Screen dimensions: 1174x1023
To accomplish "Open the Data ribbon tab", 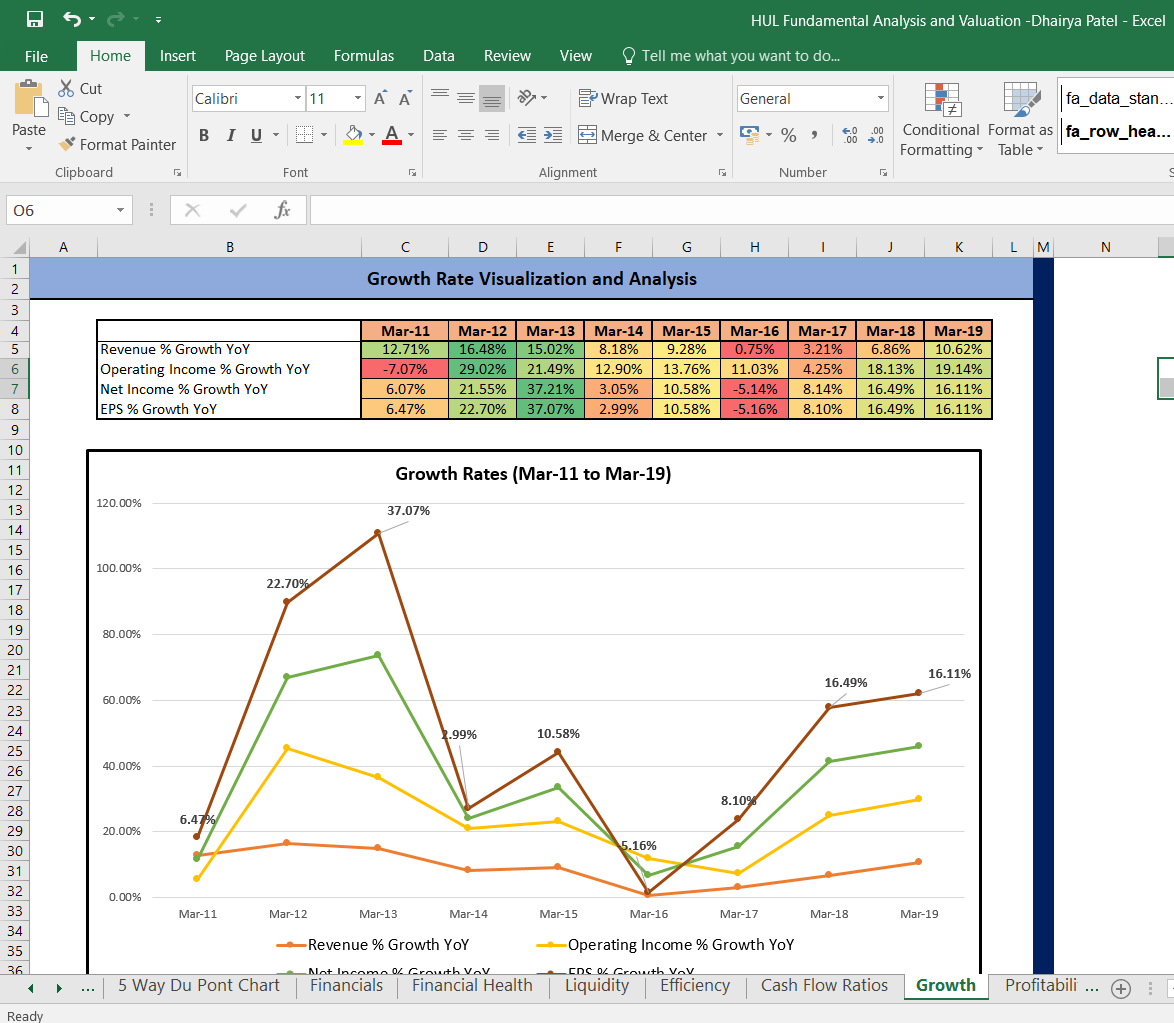I will (x=439, y=56).
